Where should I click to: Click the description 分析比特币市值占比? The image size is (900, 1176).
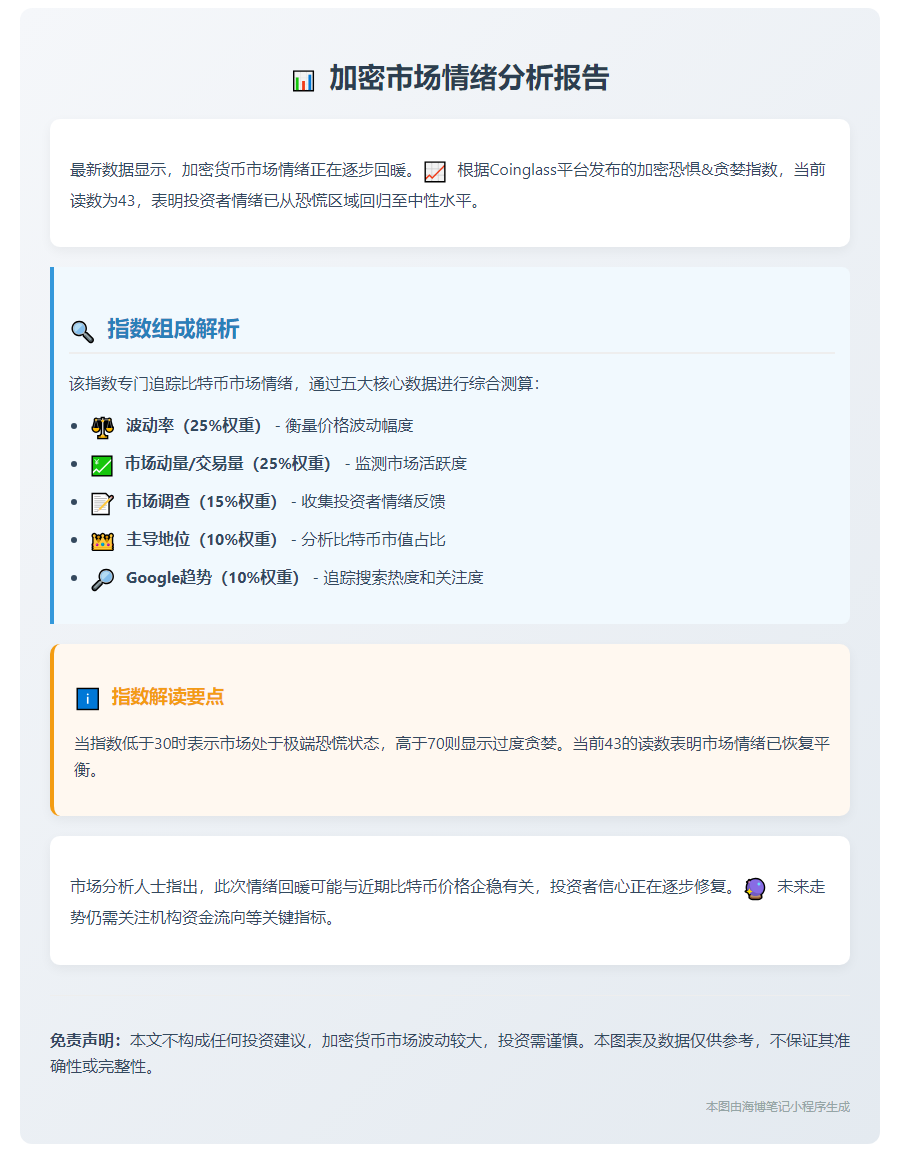(x=374, y=539)
